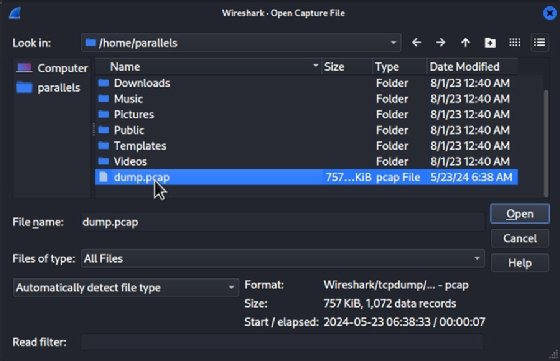Go forward folder arrow

pyautogui.click(x=441, y=43)
